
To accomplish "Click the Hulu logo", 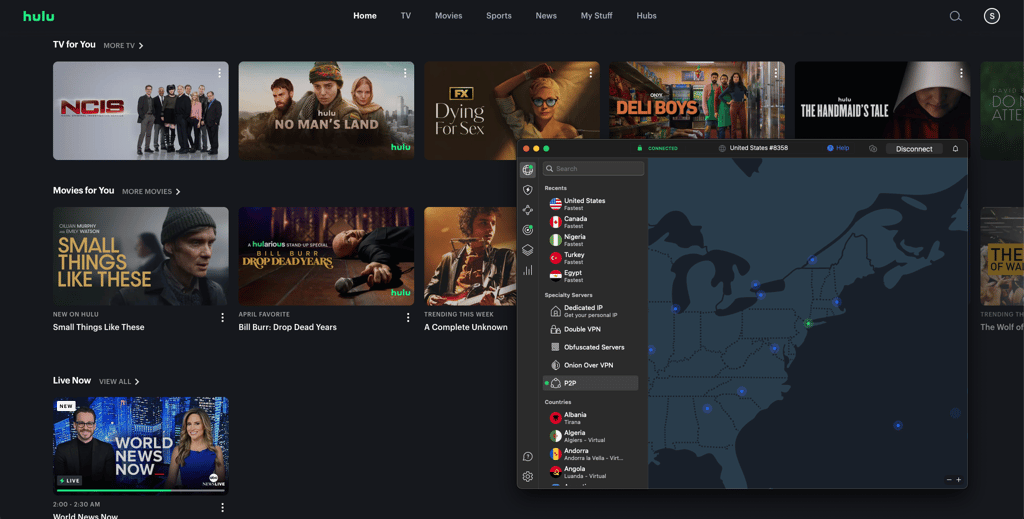I will point(39,16).
